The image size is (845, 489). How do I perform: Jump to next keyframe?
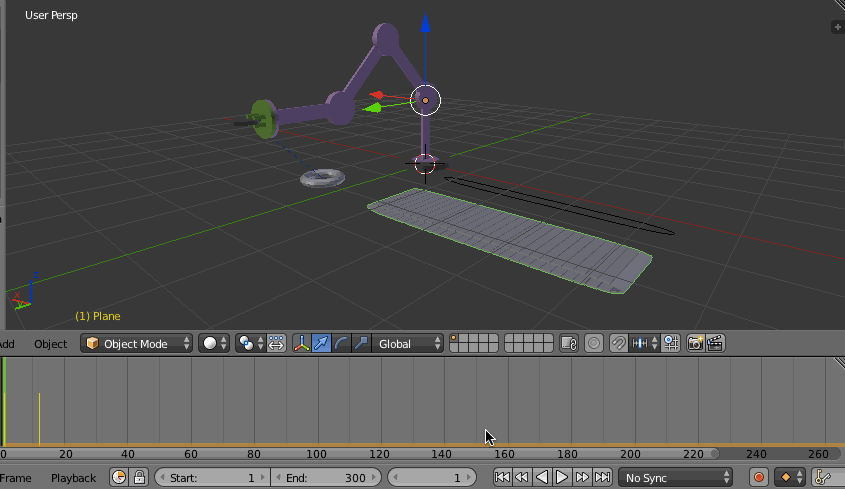tap(582, 477)
